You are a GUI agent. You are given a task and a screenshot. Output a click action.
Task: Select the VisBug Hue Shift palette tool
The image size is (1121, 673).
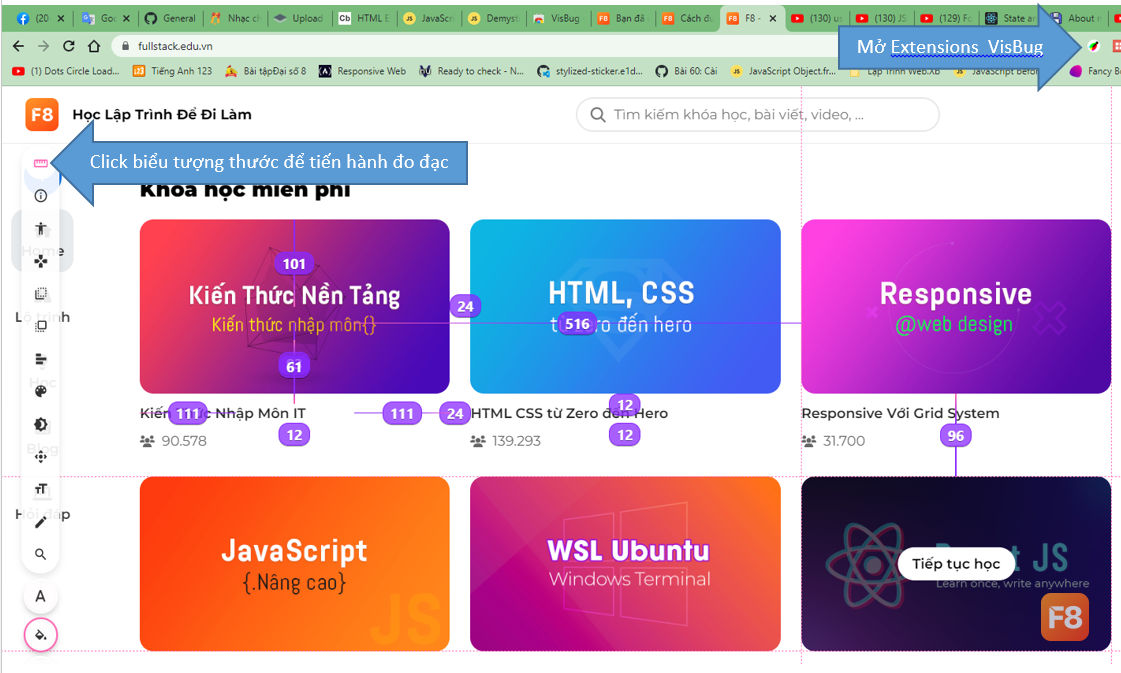point(41,391)
